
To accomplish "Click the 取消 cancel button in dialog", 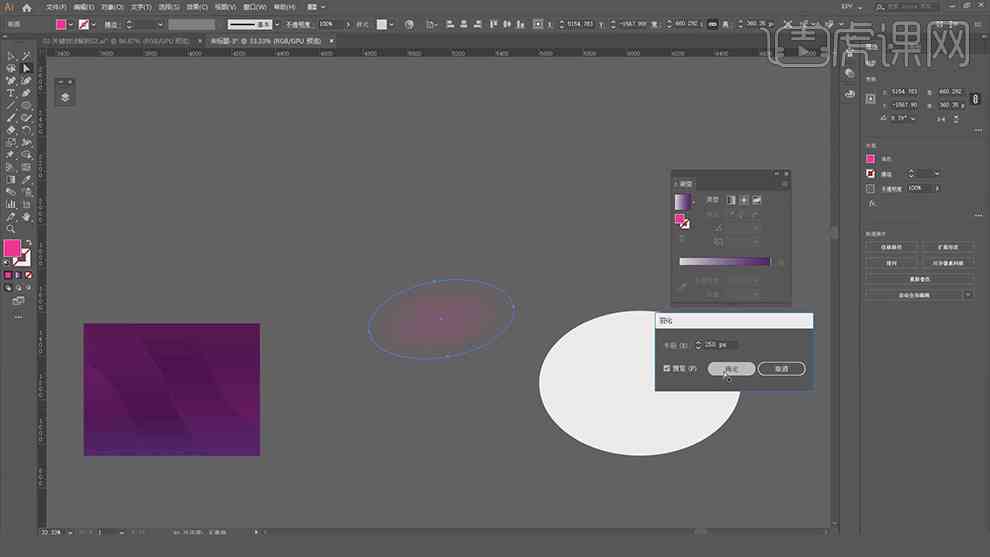I will [x=782, y=369].
